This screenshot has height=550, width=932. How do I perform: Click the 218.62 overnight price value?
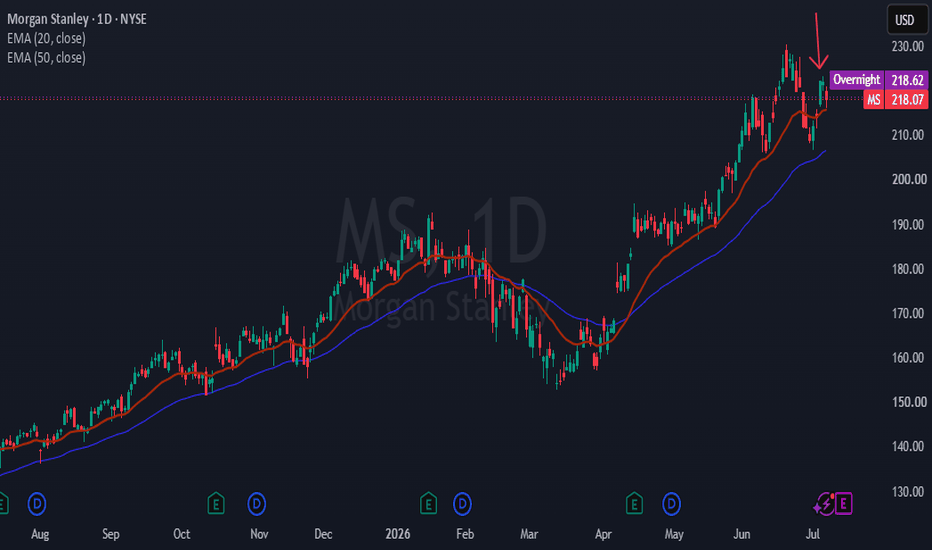[907, 80]
